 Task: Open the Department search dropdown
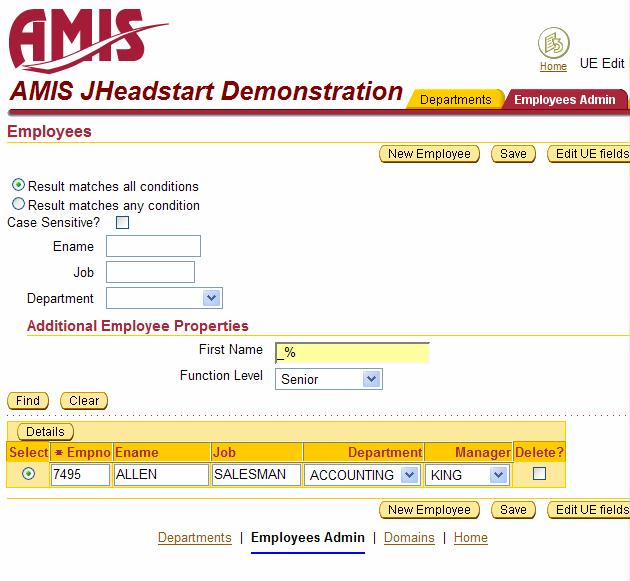tap(210, 298)
